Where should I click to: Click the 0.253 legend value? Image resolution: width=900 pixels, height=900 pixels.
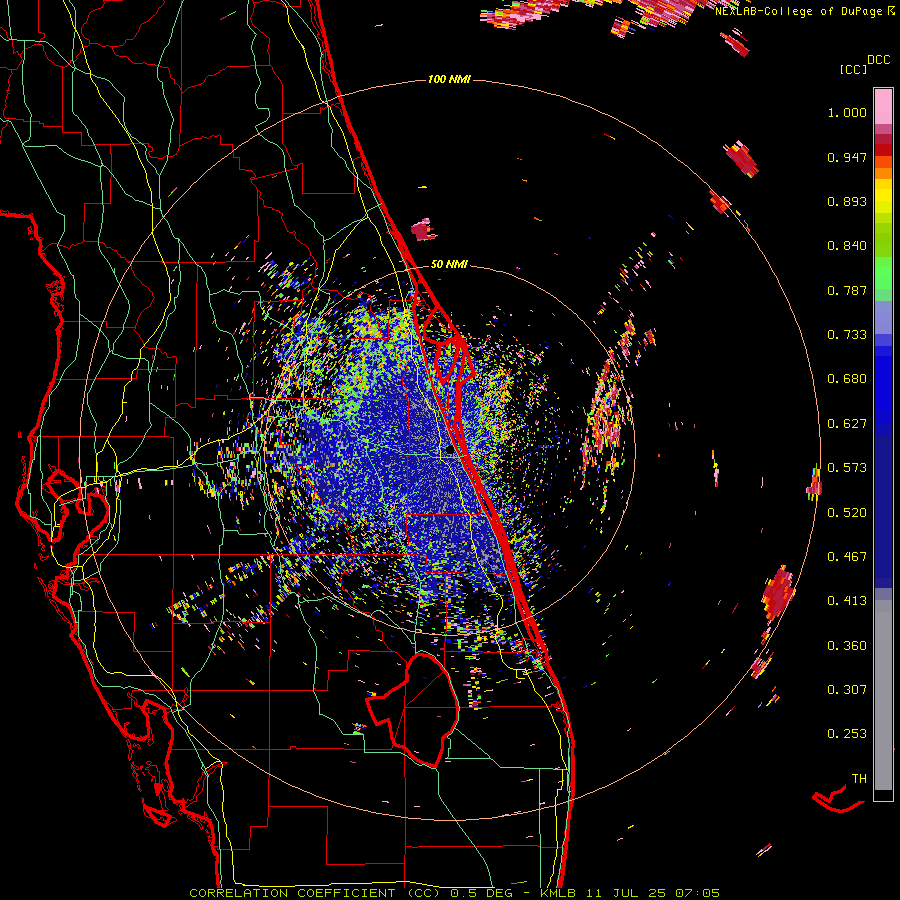(847, 734)
